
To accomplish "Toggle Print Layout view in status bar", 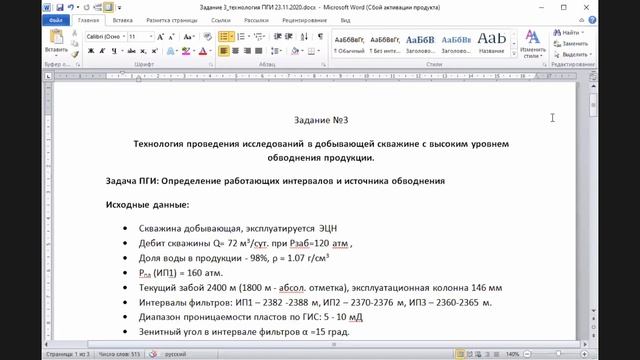I will [460, 354].
